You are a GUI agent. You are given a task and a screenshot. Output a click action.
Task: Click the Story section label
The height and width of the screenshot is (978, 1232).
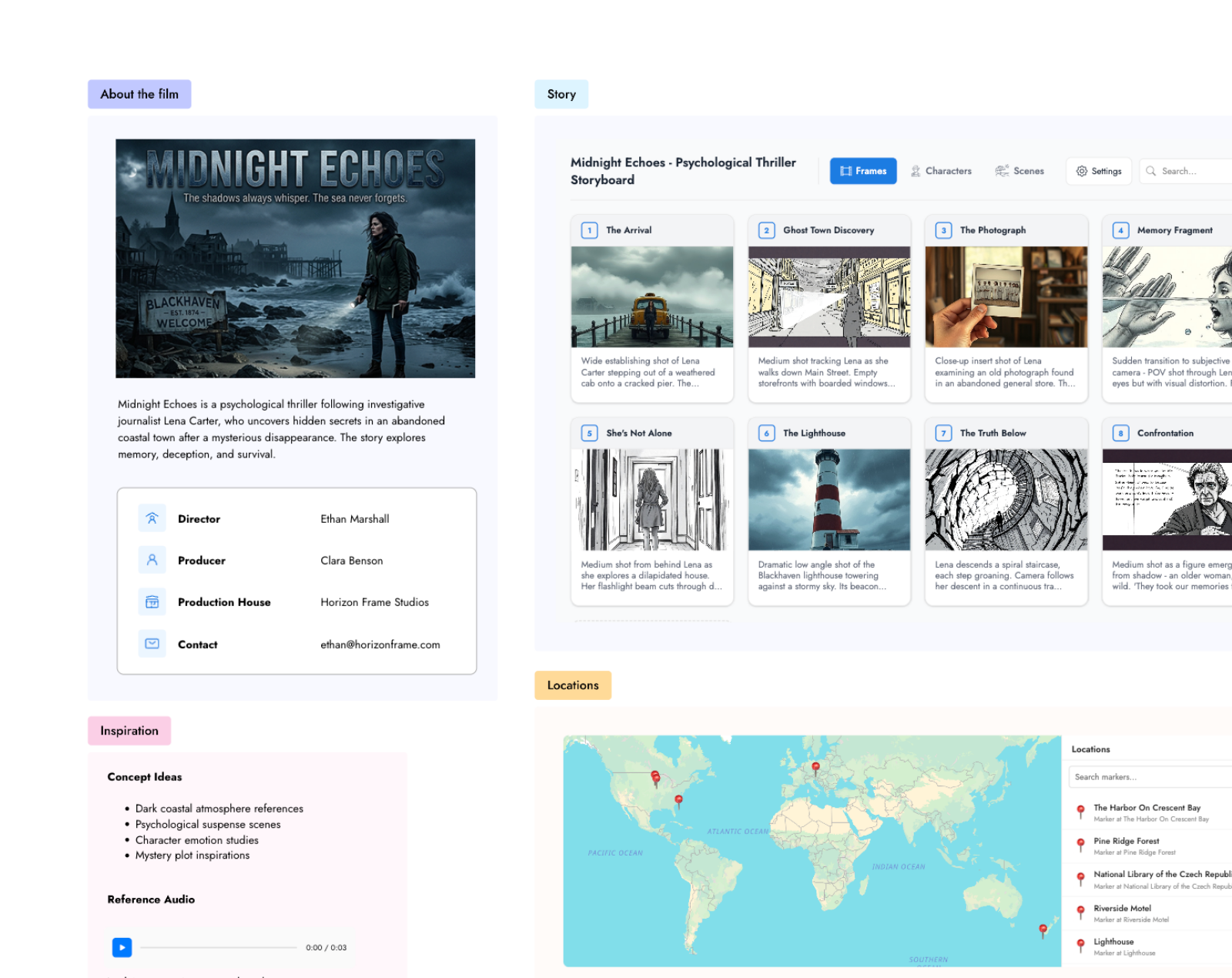pos(561,94)
